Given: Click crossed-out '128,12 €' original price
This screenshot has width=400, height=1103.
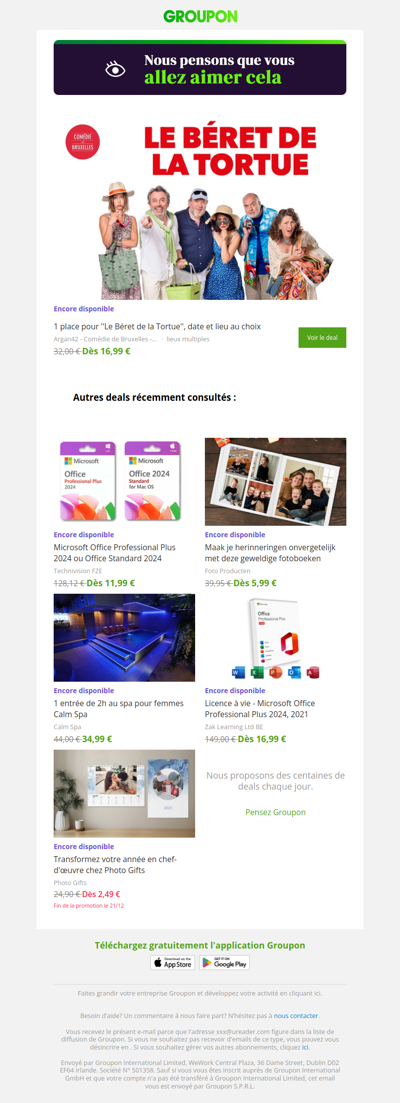Looking at the screenshot, I should point(70,582).
